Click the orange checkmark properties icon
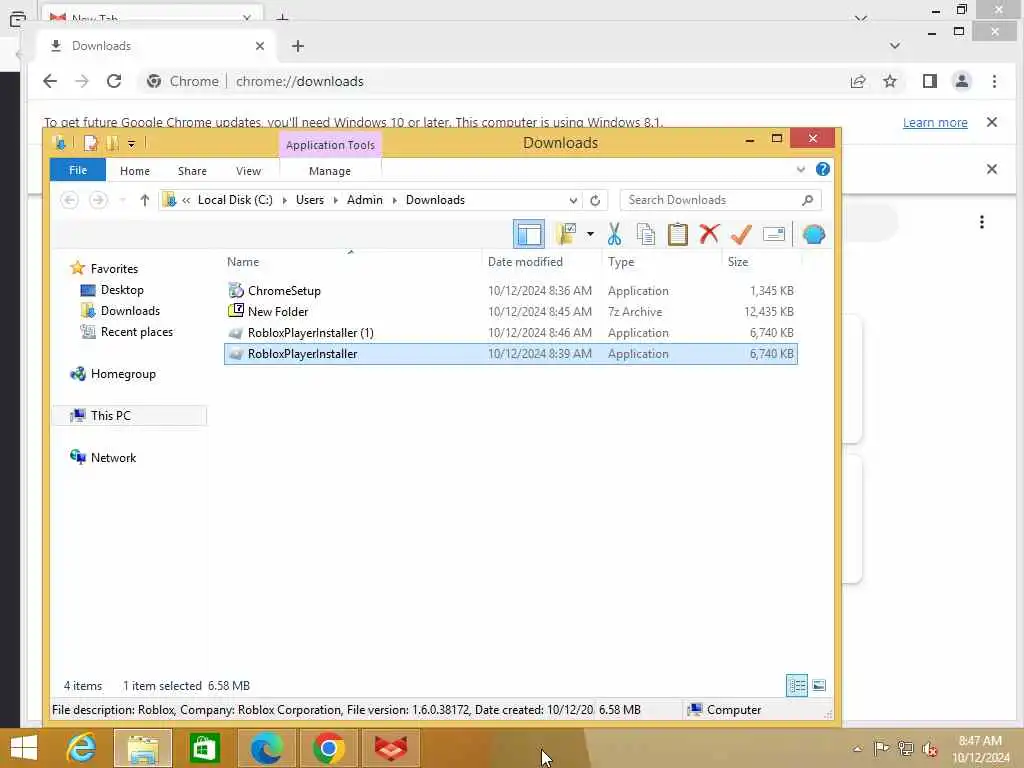This screenshot has height=768, width=1024. (x=741, y=234)
